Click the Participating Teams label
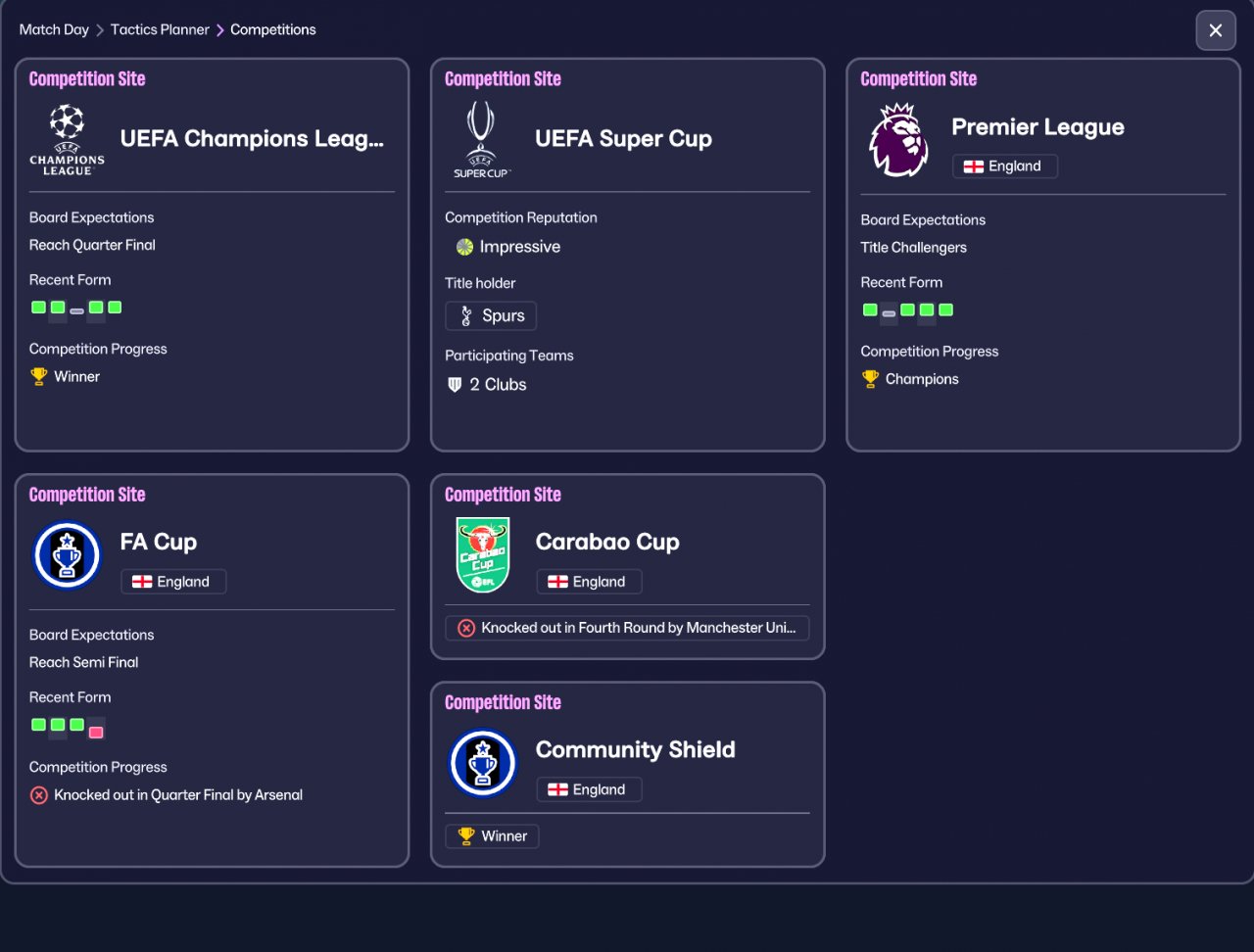 [x=509, y=356]
